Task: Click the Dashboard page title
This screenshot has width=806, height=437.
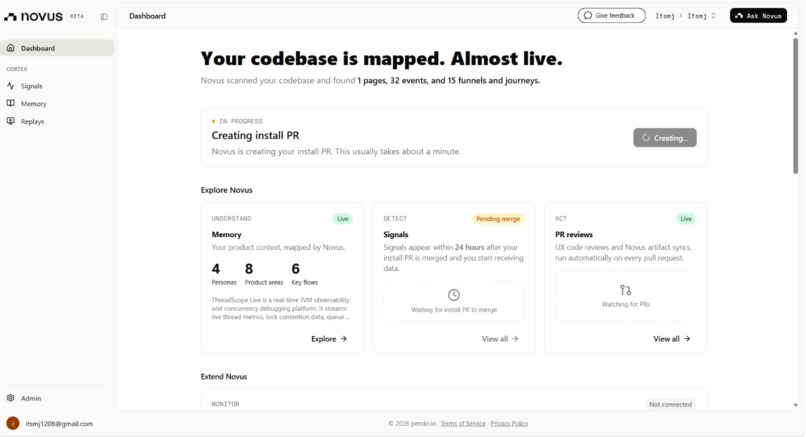Action: tap(148, 16)
